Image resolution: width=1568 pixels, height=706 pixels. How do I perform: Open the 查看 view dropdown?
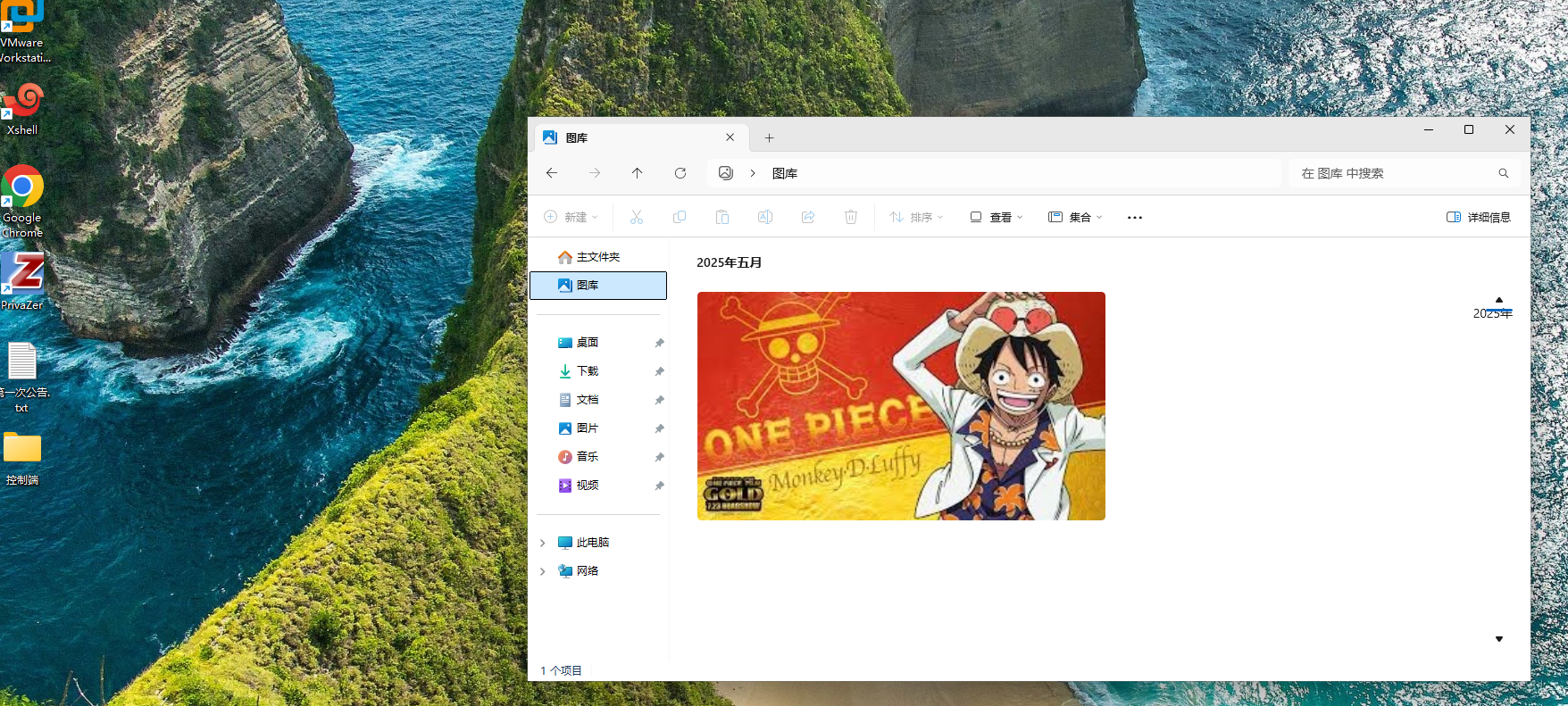click(997, 217)
